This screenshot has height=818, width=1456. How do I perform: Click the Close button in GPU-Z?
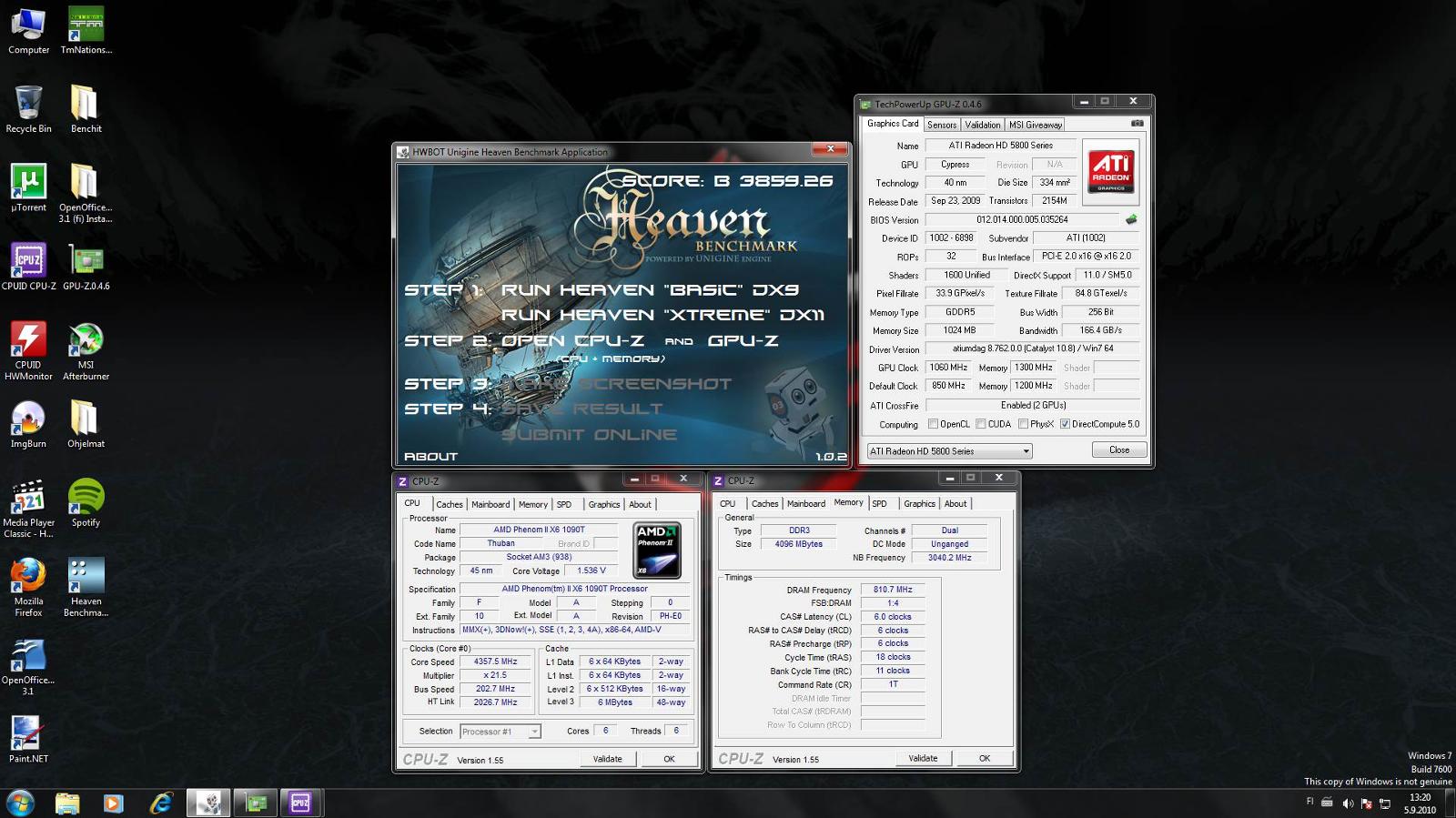tap(1119, 450)
